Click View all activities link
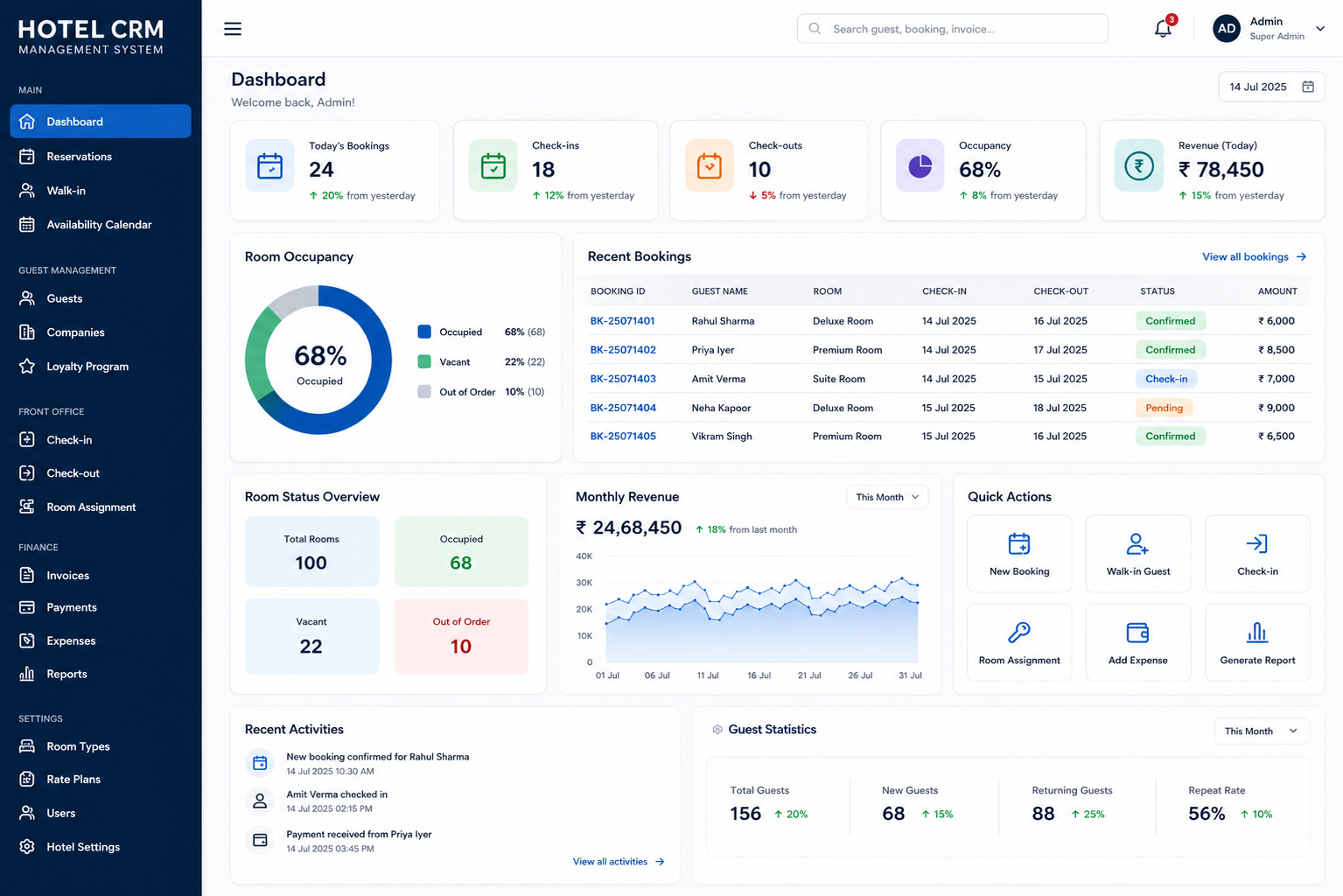This screenshot has height=896, width=1343. pos(619,862)
